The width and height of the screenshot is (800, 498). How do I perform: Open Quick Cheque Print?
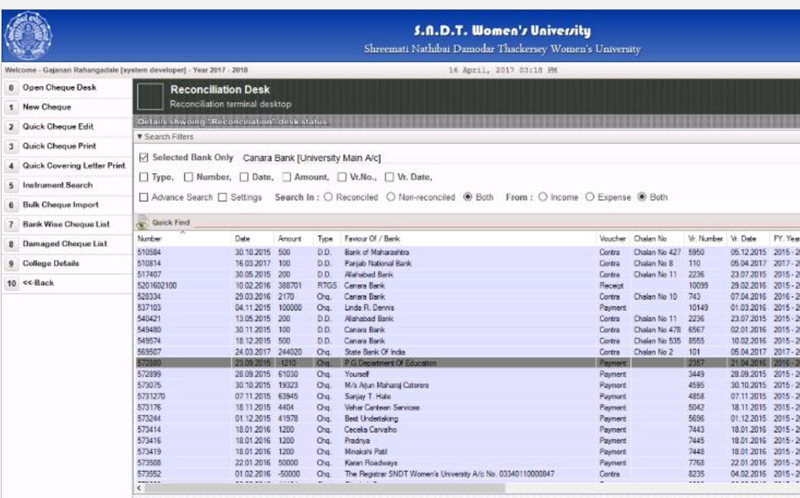[67, 146]
